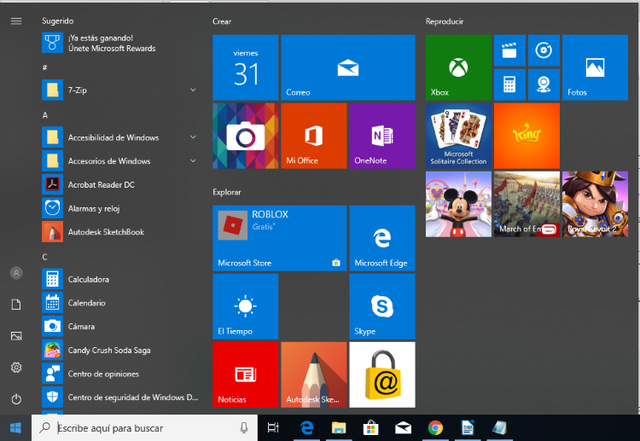Open the user account icon
The image size is (640, 441).
pyautogui.click(x=16, y=273)
